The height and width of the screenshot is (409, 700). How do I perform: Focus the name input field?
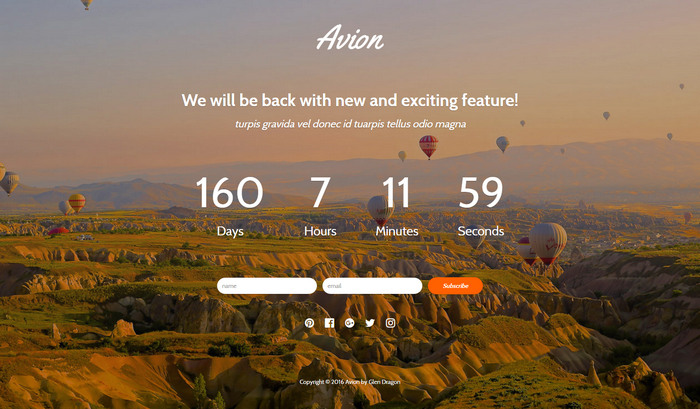coord(267,286)
